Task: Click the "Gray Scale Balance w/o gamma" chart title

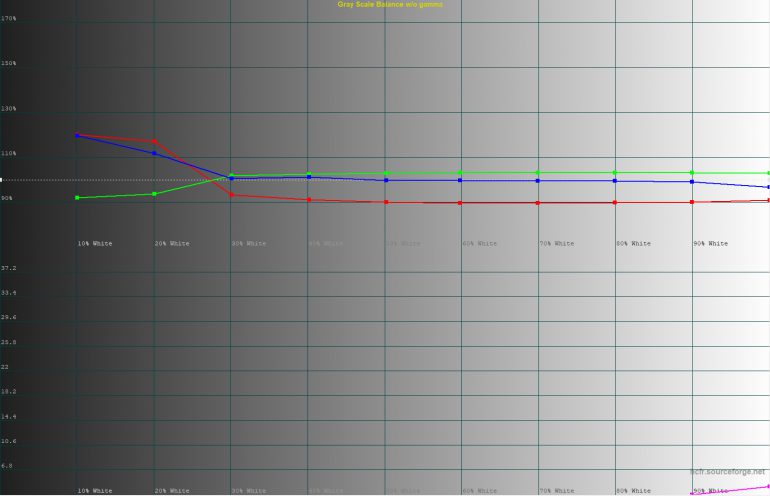Action: [x=390, y=5]
